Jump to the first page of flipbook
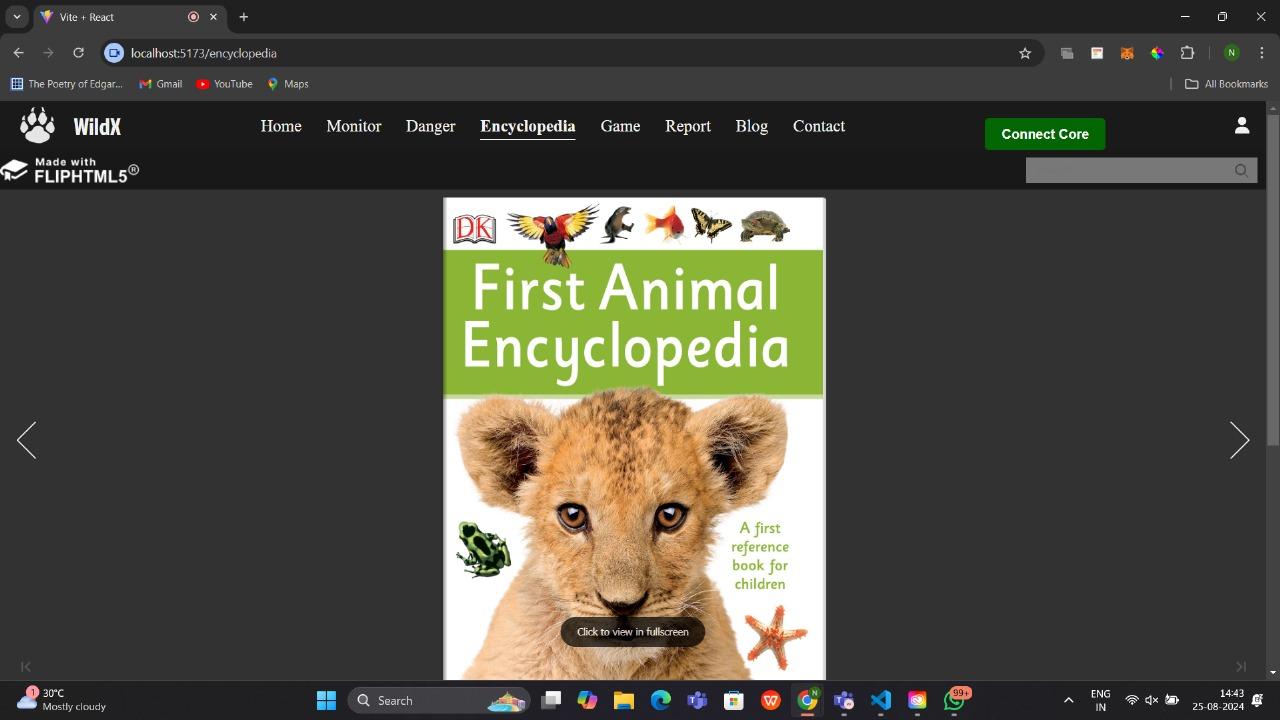The image size is (1280, 720). 26,667
